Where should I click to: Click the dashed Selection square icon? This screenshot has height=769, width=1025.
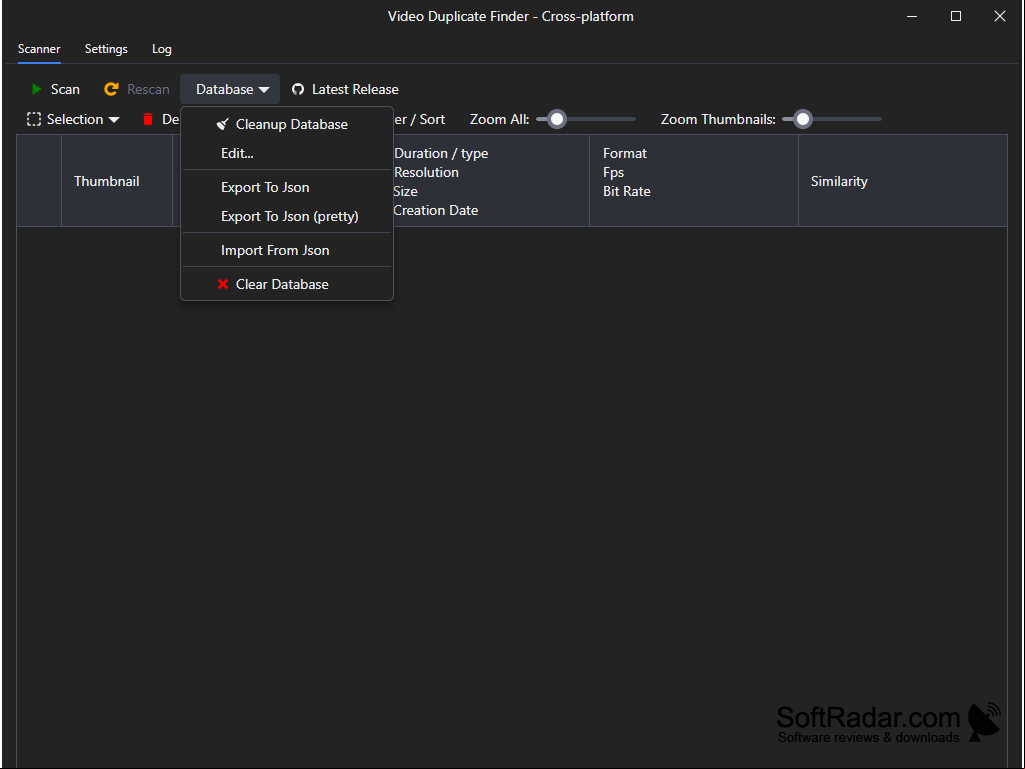(x=34, y=119)
